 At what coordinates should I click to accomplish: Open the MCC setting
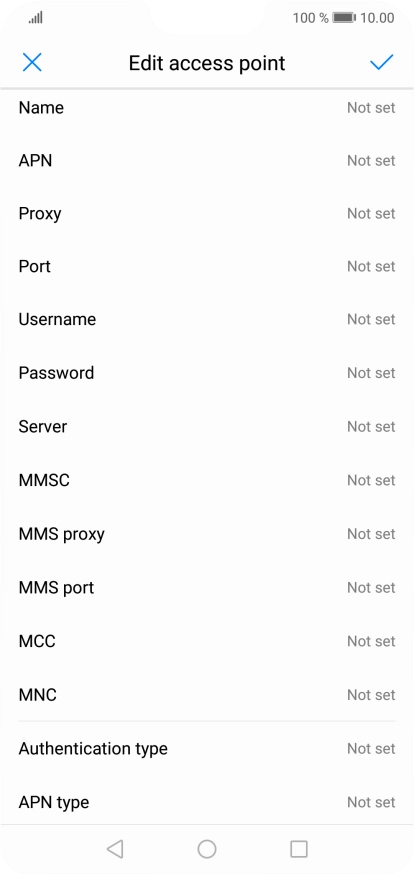[x=207, y=641]
